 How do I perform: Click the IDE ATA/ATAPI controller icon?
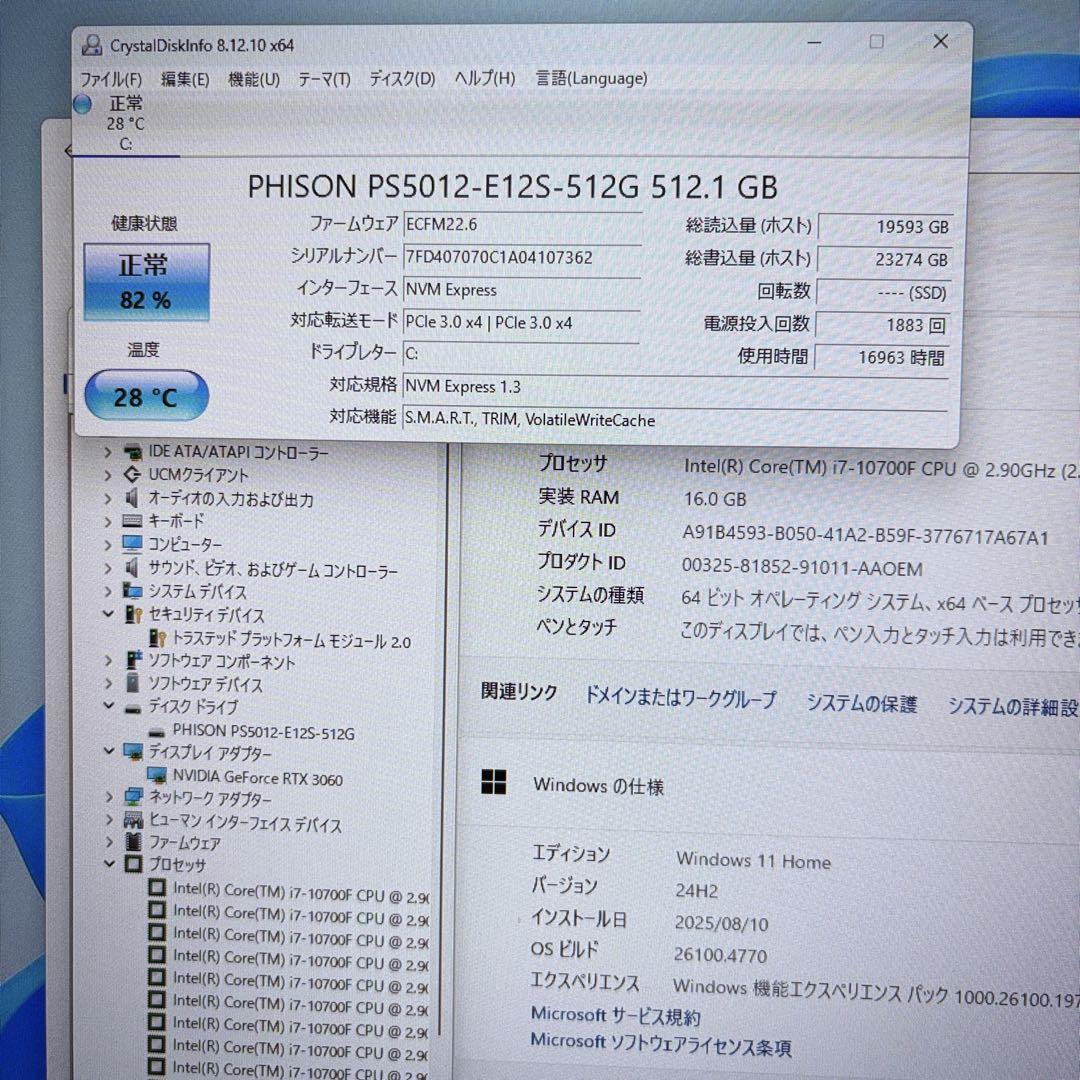coord(132,453)
